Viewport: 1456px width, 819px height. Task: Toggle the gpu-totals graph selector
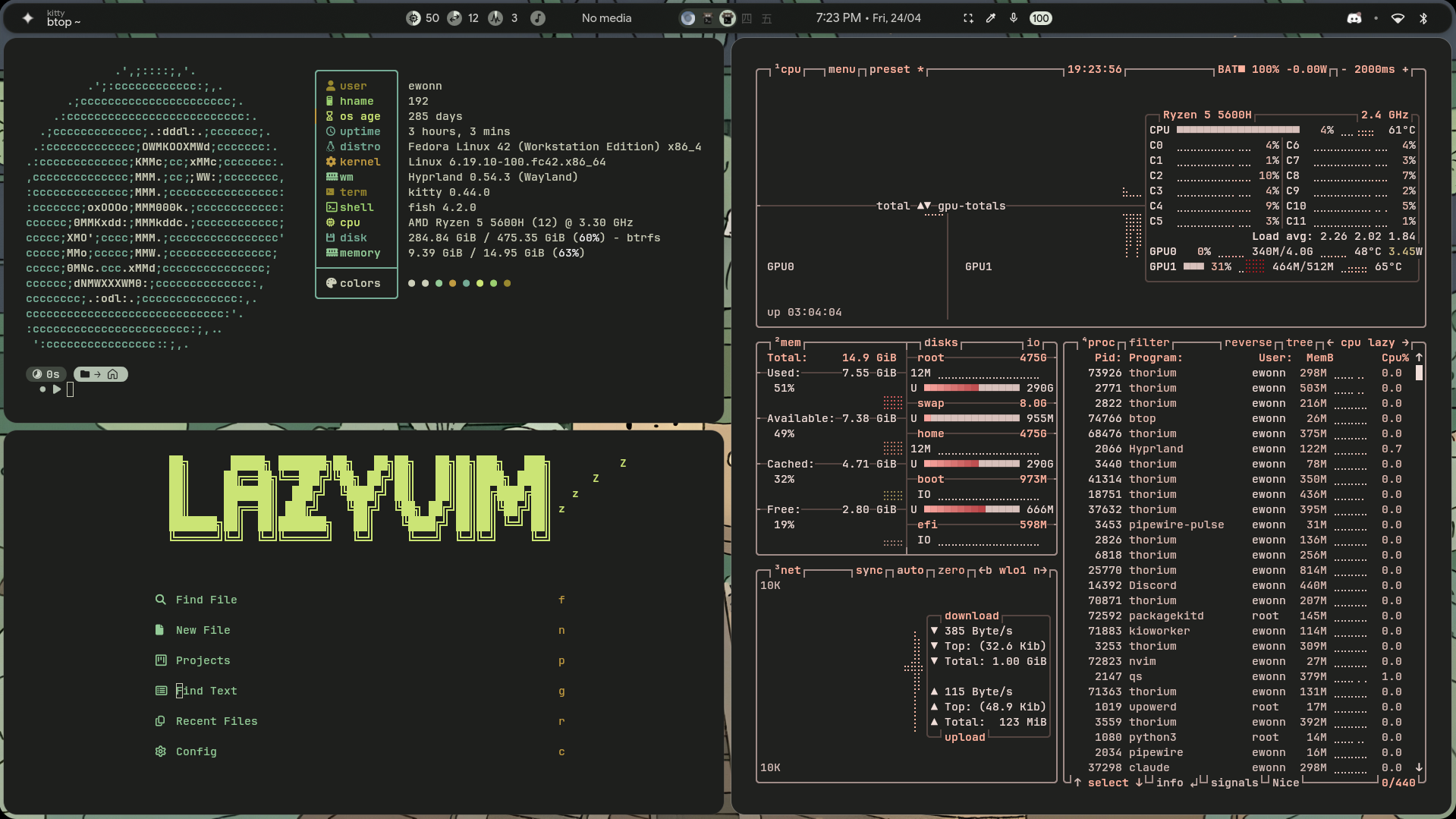point(971,206)
